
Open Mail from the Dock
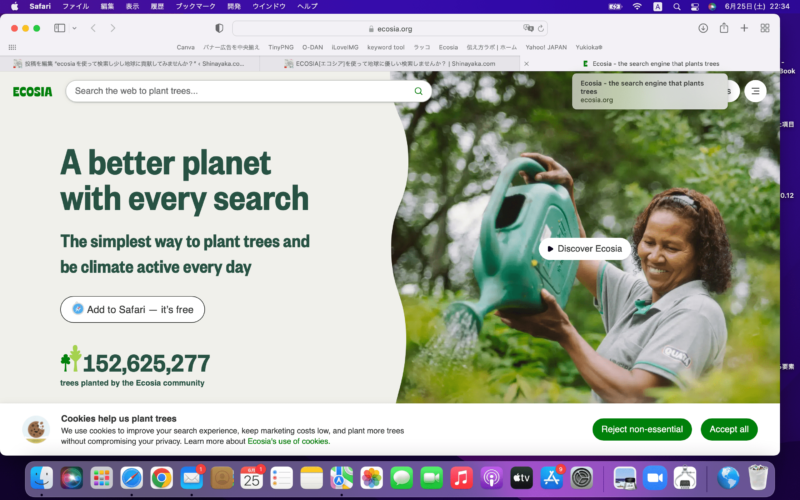pyautogui.click(x=191, y=478)
